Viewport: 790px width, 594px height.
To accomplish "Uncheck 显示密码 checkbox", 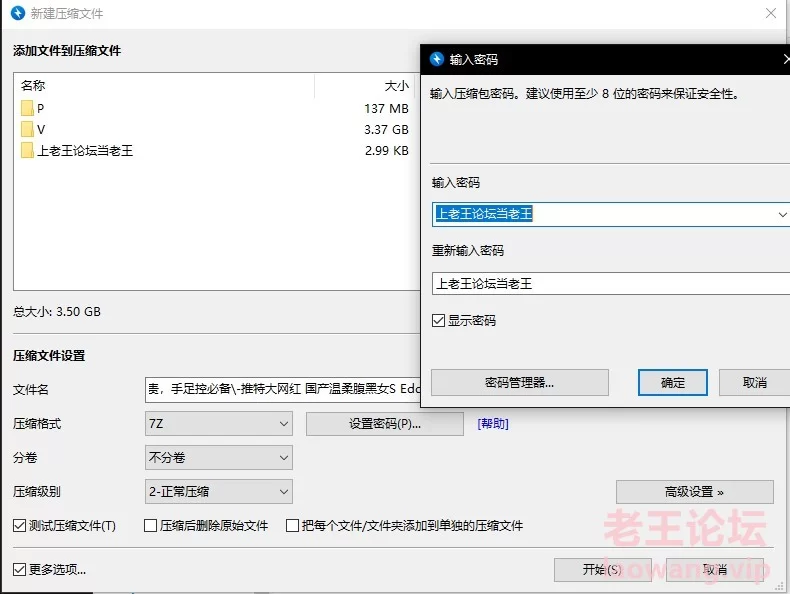I will tap(438, 320).
